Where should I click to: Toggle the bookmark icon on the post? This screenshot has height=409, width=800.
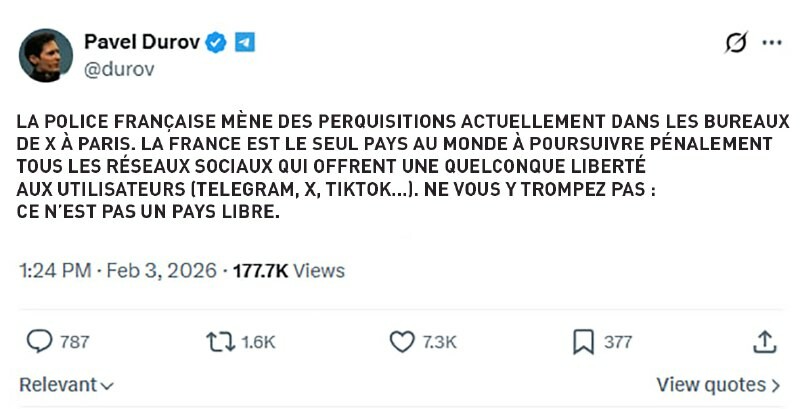click(583, 342)
